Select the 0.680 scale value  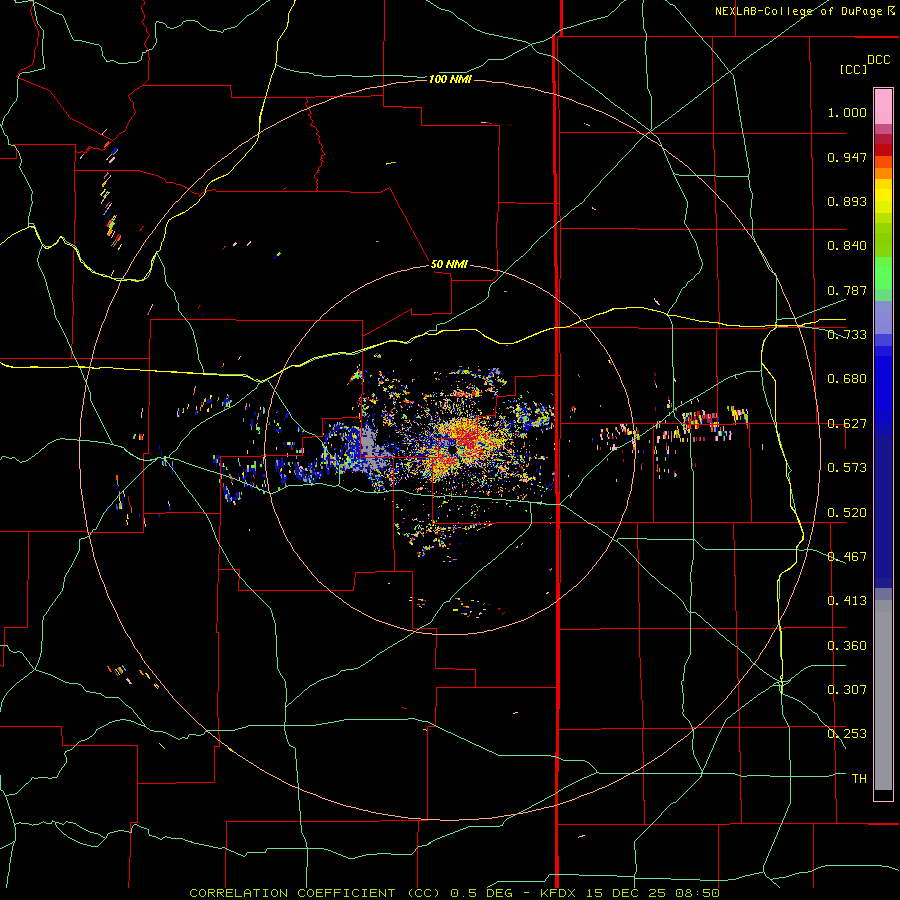(x=847, y=379)
